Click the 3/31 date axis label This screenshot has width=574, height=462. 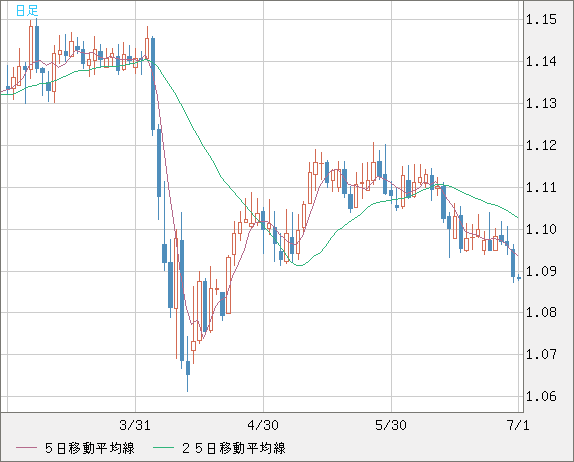(135, 425)
